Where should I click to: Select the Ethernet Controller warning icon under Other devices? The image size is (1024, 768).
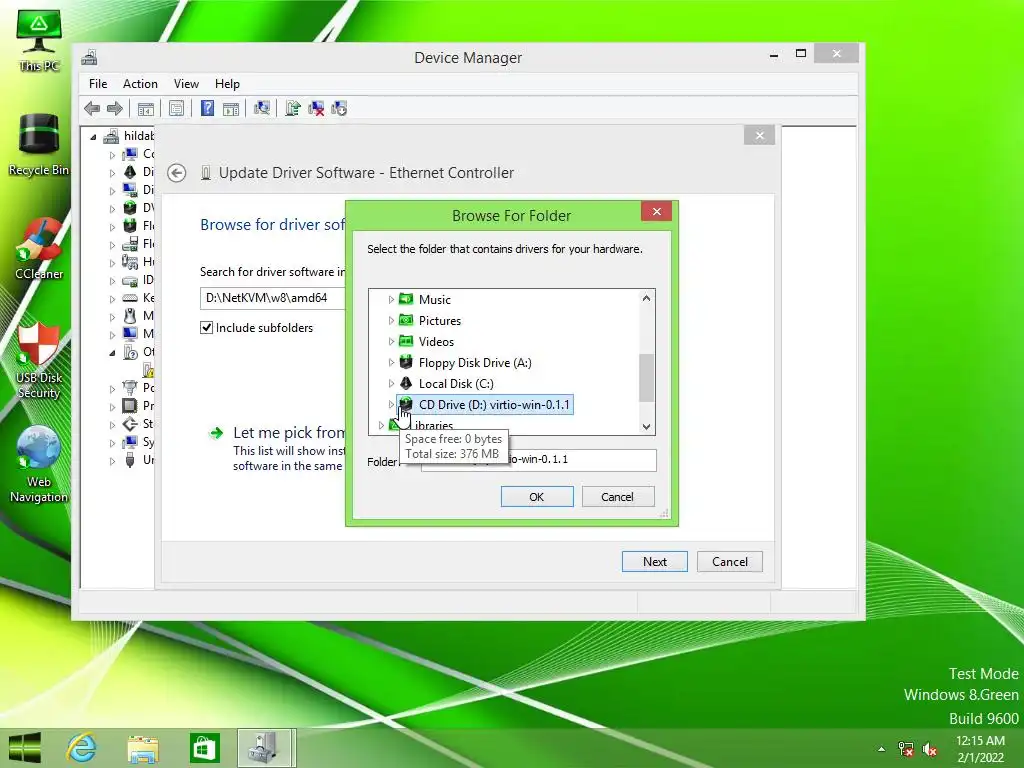148,370
